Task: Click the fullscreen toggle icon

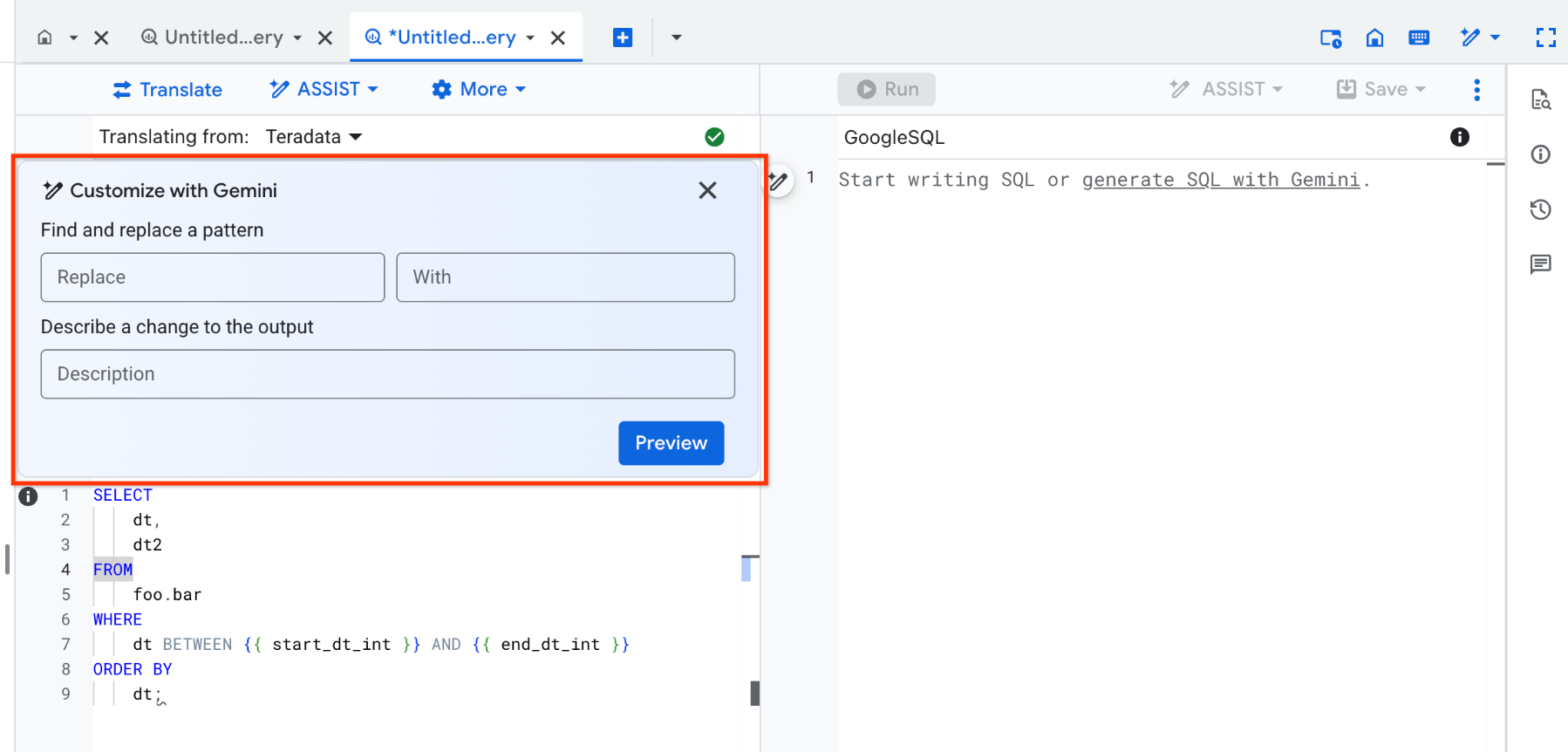Action: [x=1545, y=38]
